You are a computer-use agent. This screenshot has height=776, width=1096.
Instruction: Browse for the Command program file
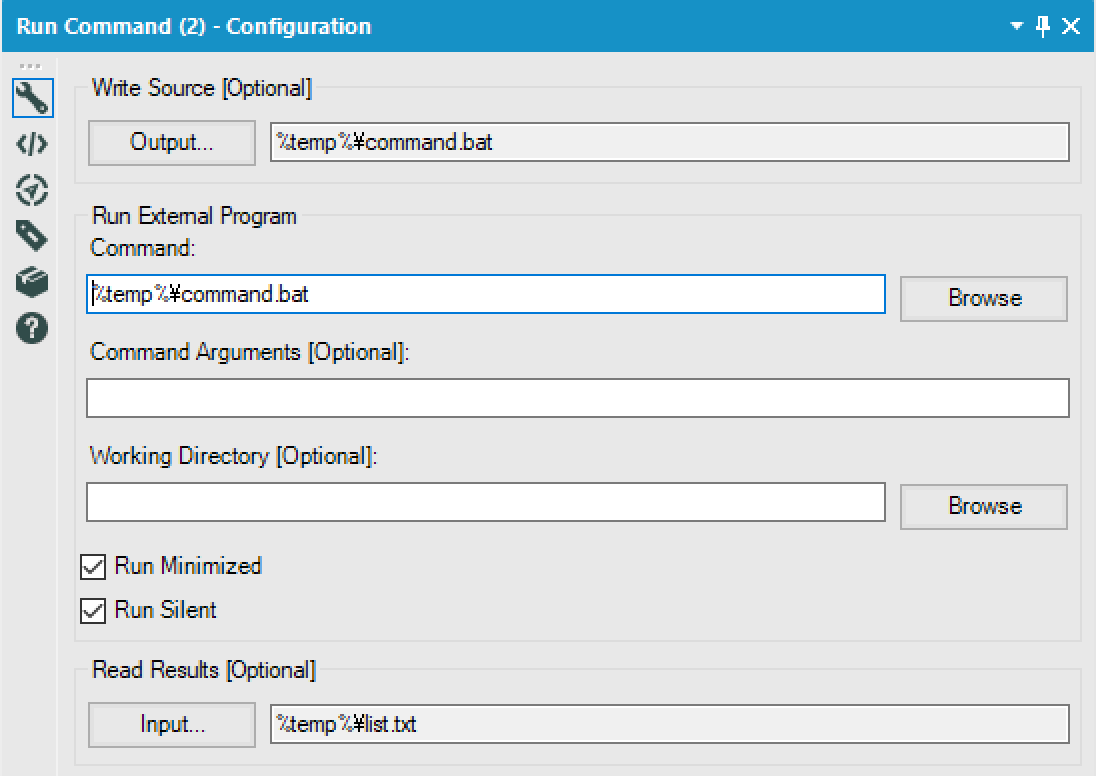[984, 298]
